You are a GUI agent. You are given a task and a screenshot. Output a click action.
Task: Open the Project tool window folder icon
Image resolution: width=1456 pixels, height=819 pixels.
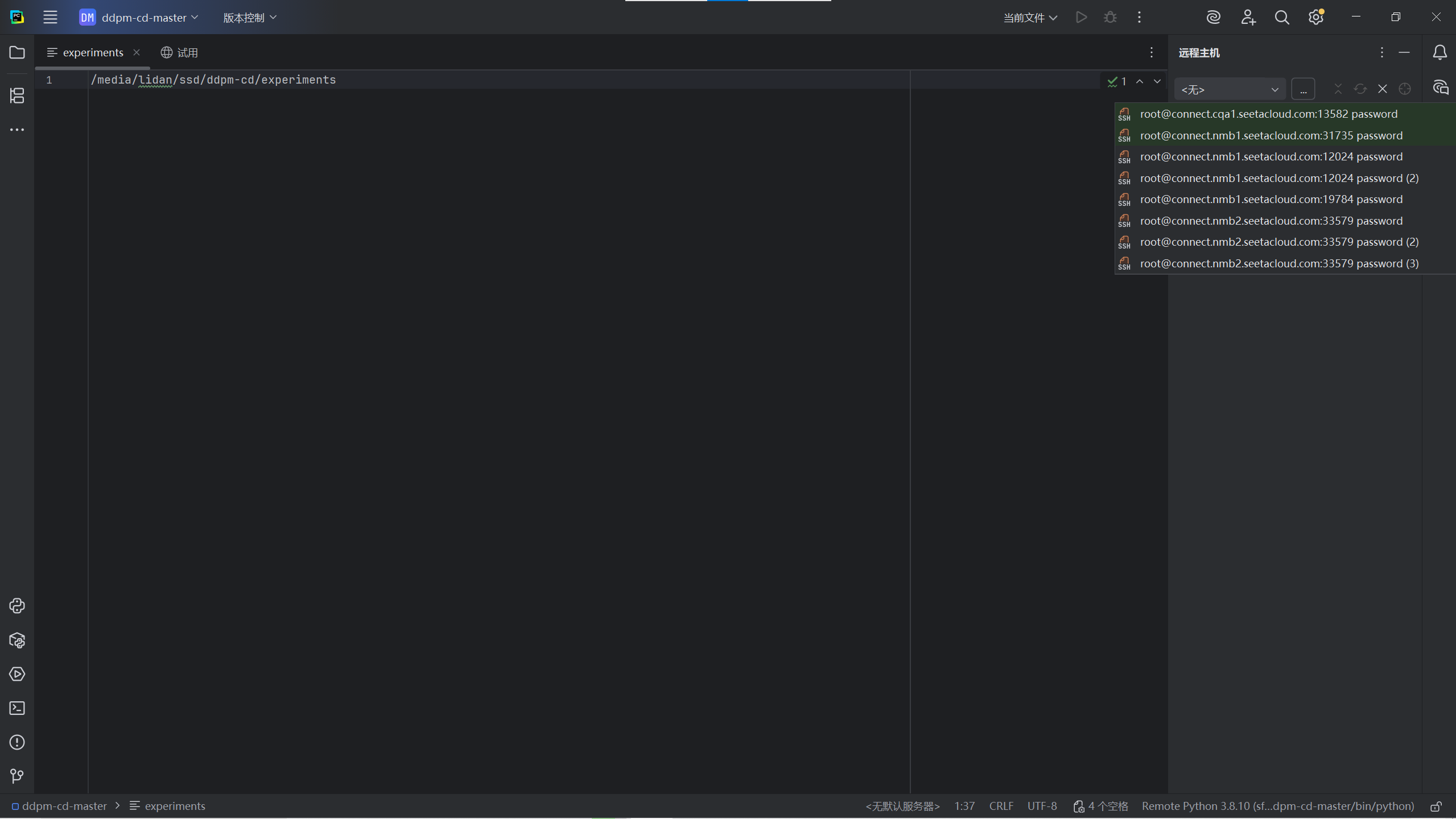pyautogui.click(x=17, y=53)
